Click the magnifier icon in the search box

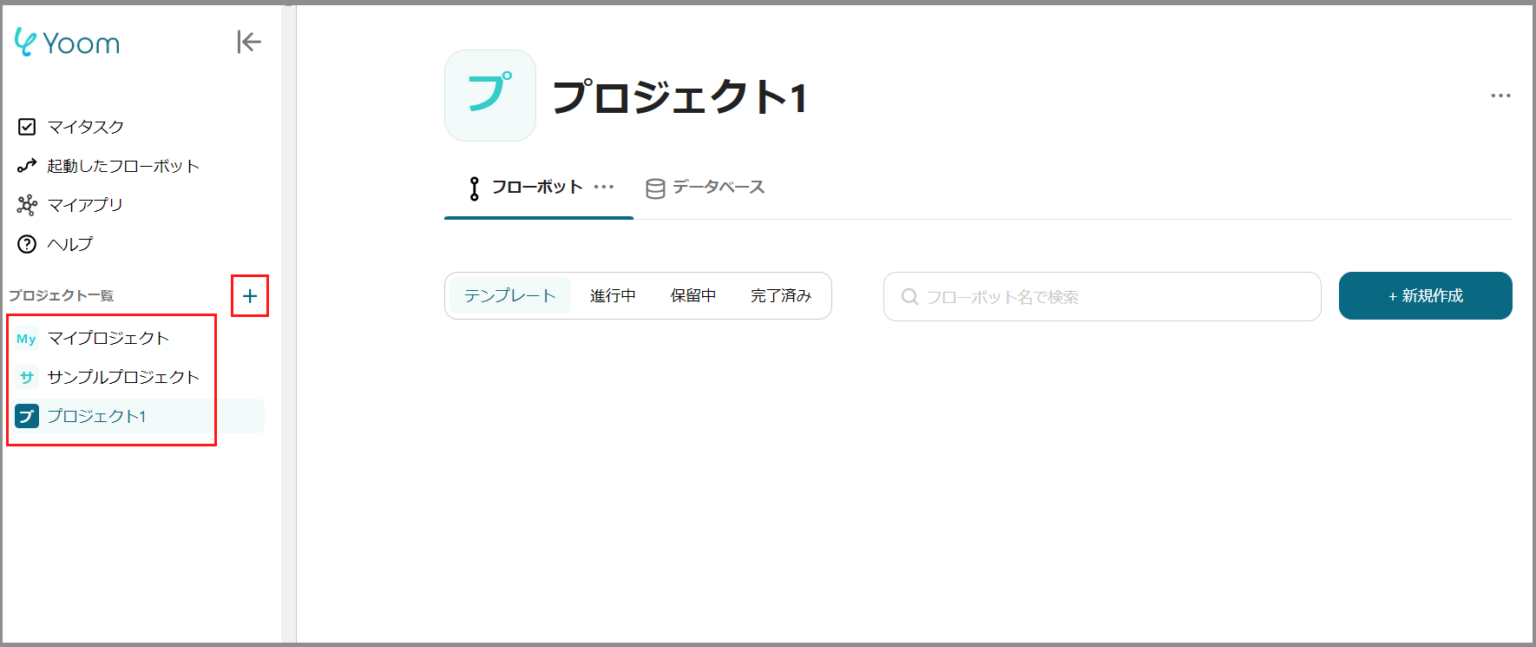(x=909, y=296)
